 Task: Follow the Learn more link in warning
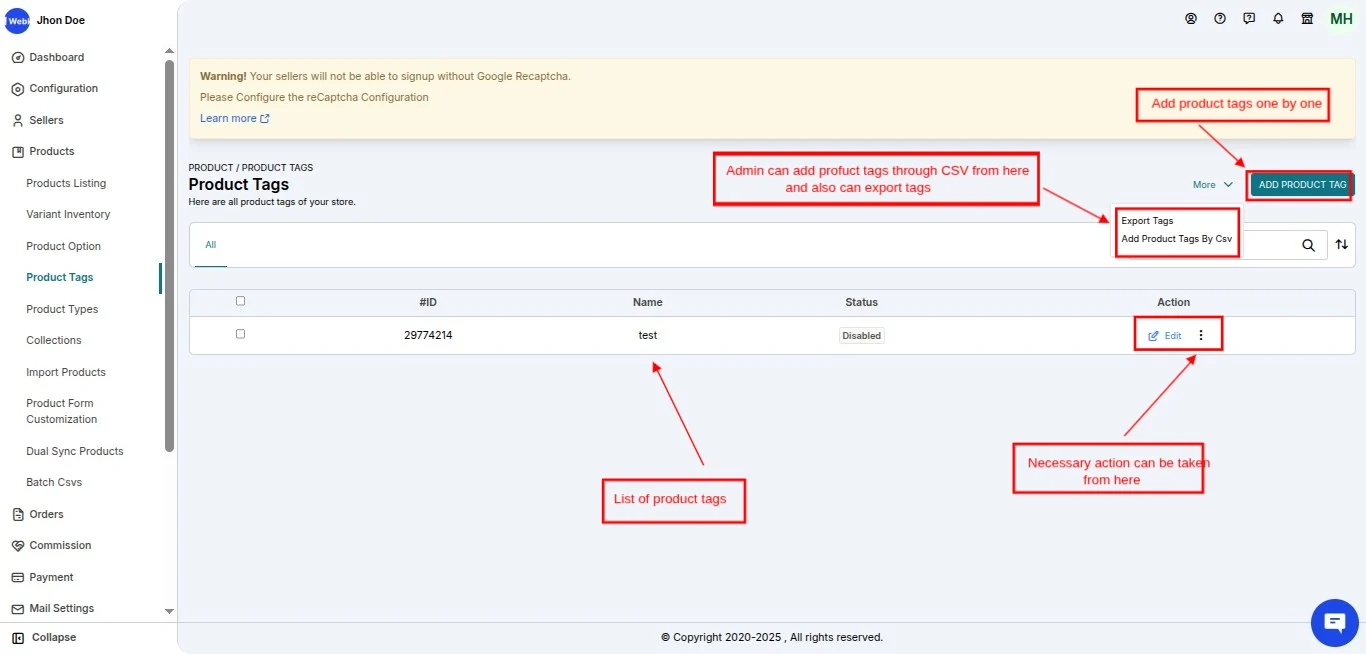coord(235,118)
